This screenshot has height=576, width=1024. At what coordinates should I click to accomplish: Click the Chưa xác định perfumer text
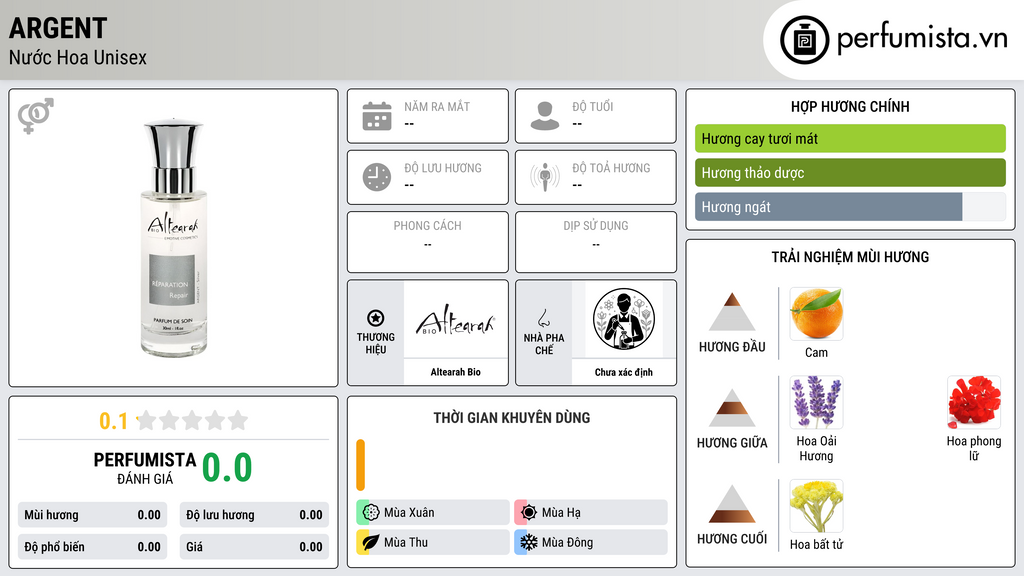point(624,372)
